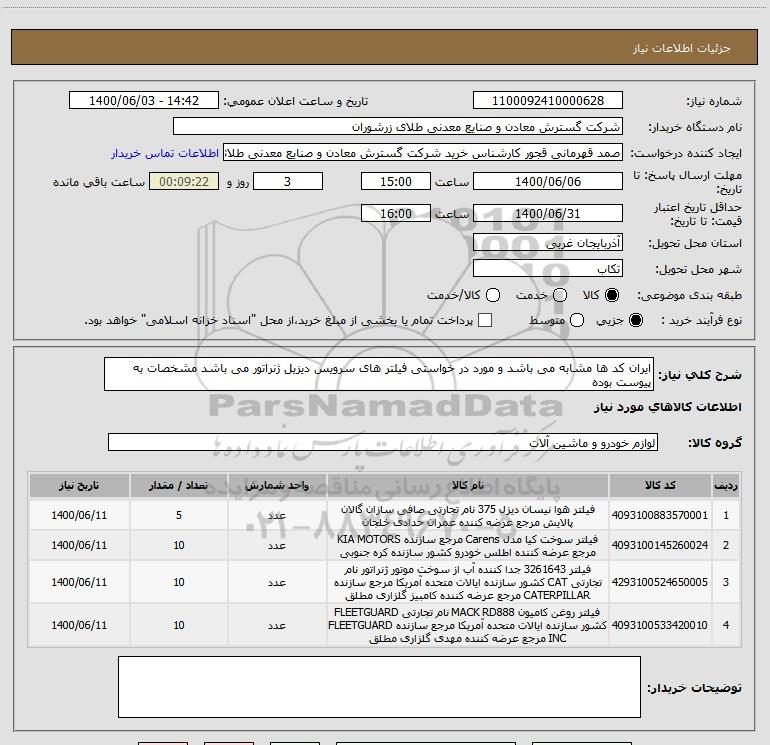Open اطلاعات تماس خریدار link
This screenshot has width=770, height=745.
(165, 153)
